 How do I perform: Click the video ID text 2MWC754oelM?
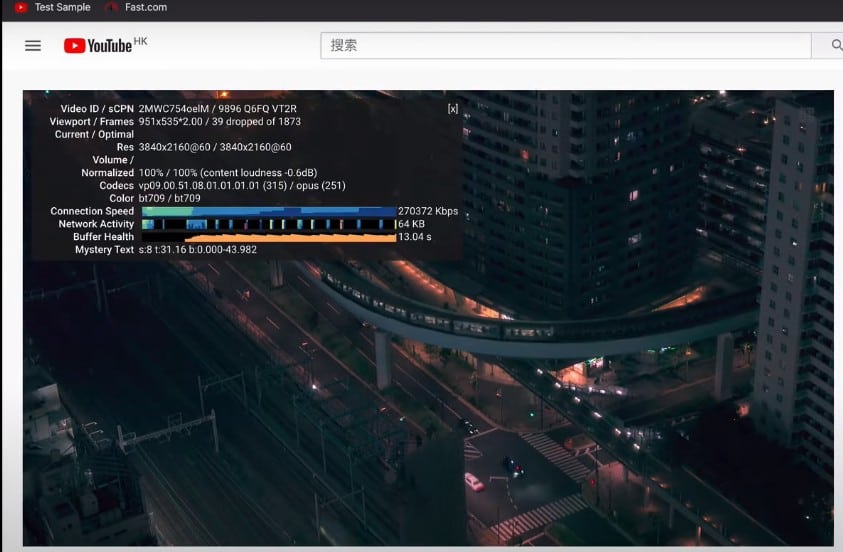(x=174, y=109)
